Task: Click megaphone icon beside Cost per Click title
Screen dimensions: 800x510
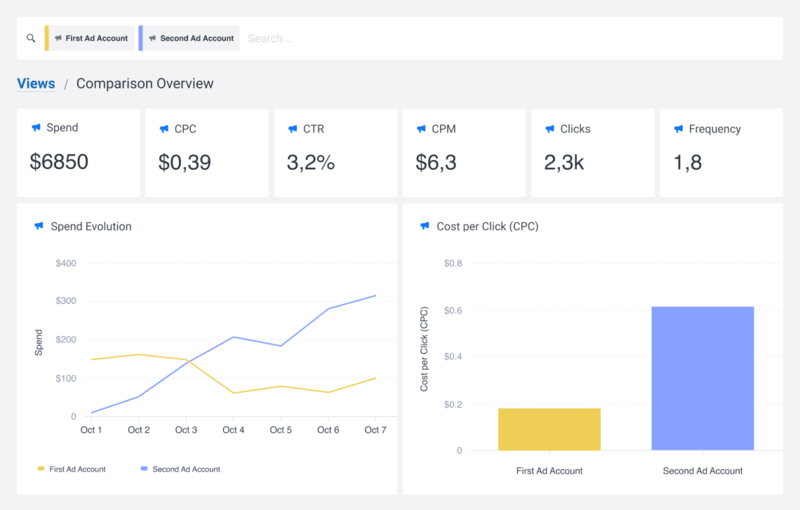Action: click(425, 226)
